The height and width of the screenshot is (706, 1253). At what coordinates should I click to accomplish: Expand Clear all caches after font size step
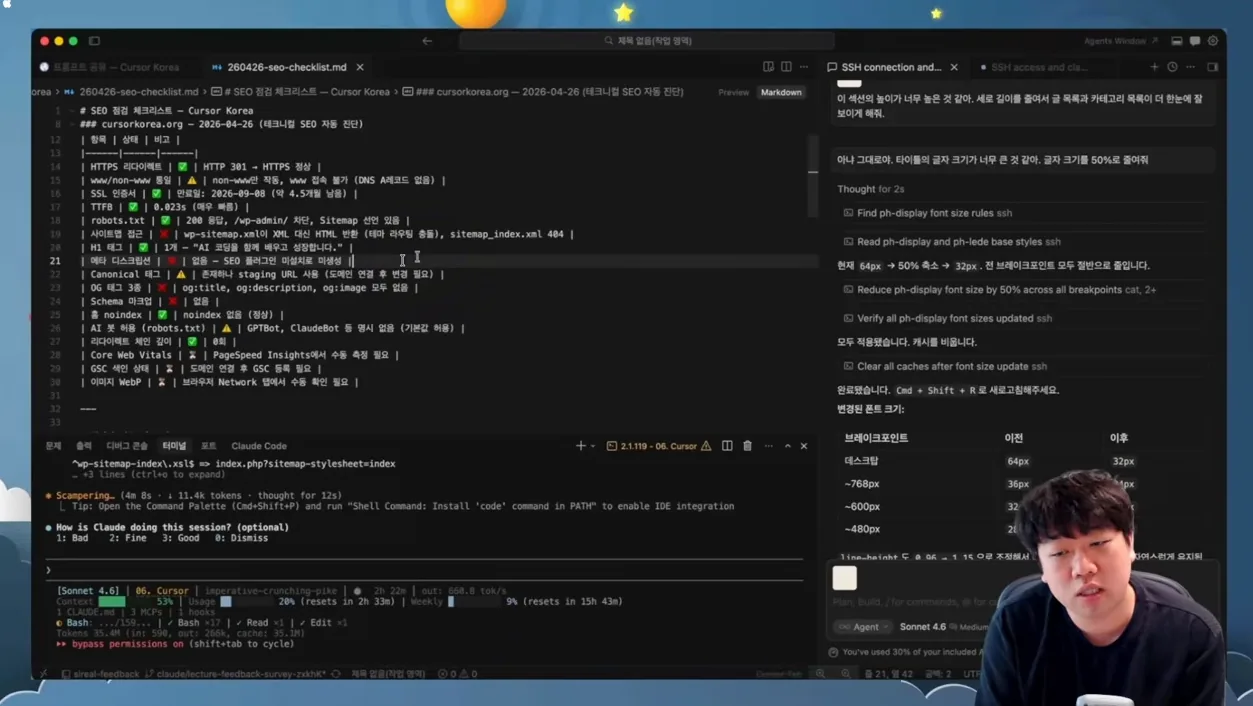point(945,366)
